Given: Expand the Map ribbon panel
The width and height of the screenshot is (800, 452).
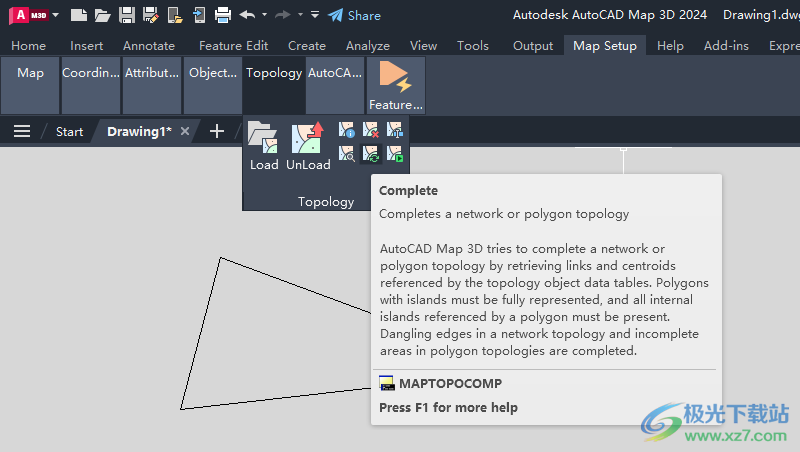Looking at the screenshot, I should click(x=30, y=85).
